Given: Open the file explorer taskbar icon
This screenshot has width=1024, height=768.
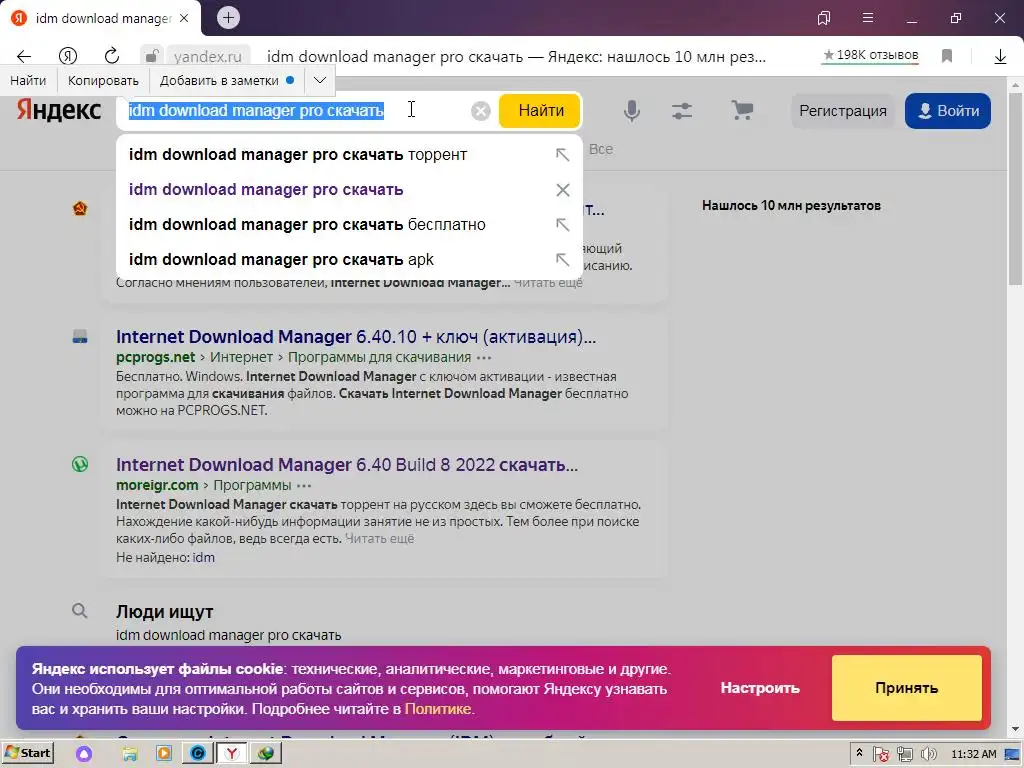Looking at the screenshot, I should tap(130, 754).
